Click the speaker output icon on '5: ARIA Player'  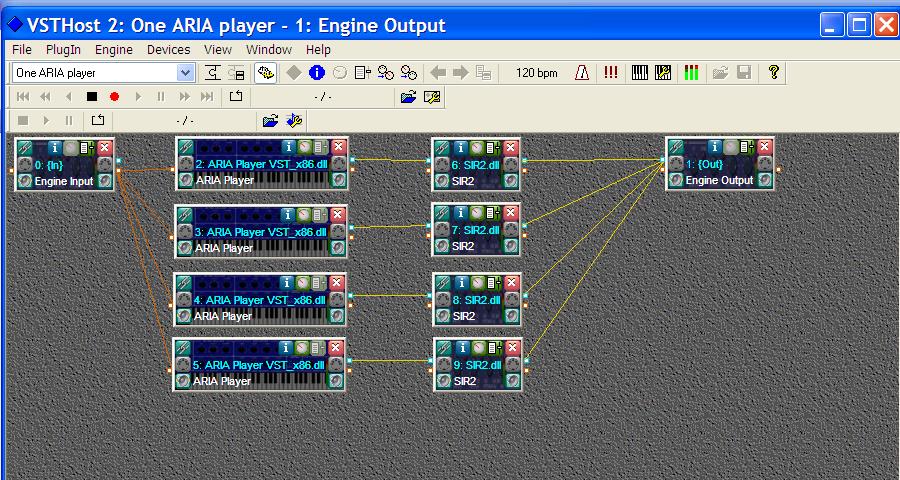336,380
